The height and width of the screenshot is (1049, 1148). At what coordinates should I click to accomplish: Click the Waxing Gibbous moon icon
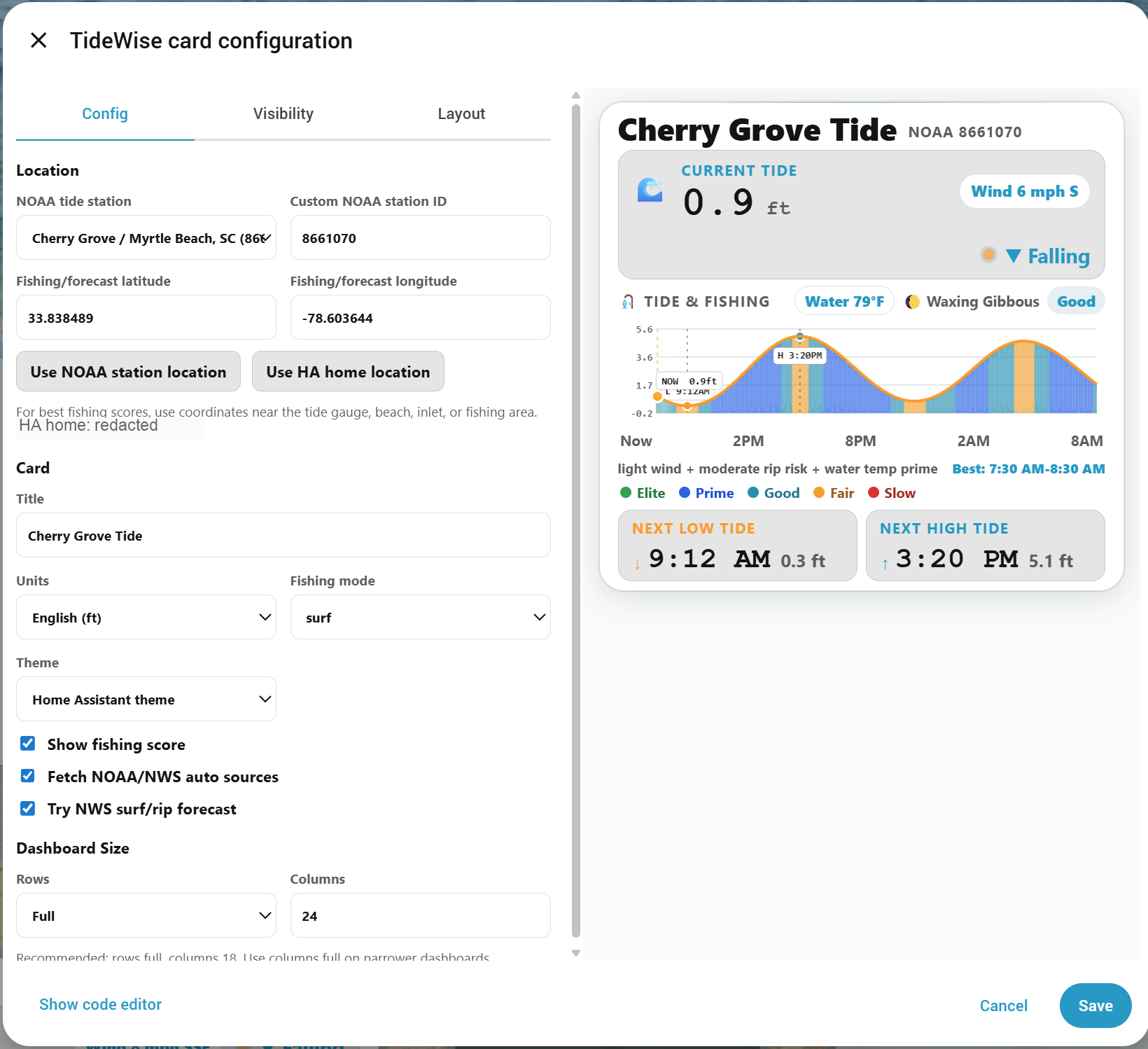coord(912,302)
